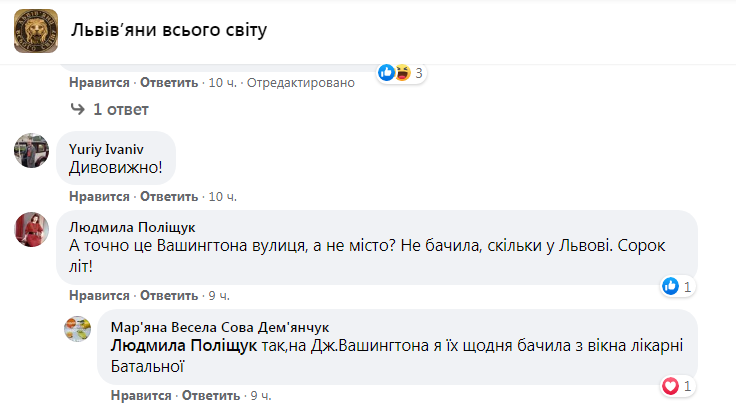
Task: Open Львів'яни всього світу group logo
Action: [35, 31]
